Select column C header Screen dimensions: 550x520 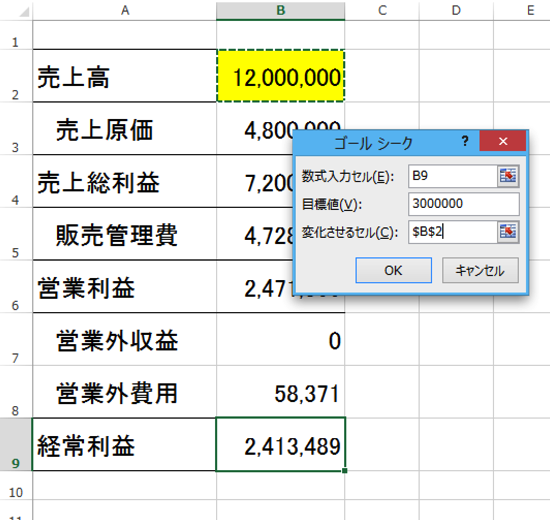tap(382, 11)
